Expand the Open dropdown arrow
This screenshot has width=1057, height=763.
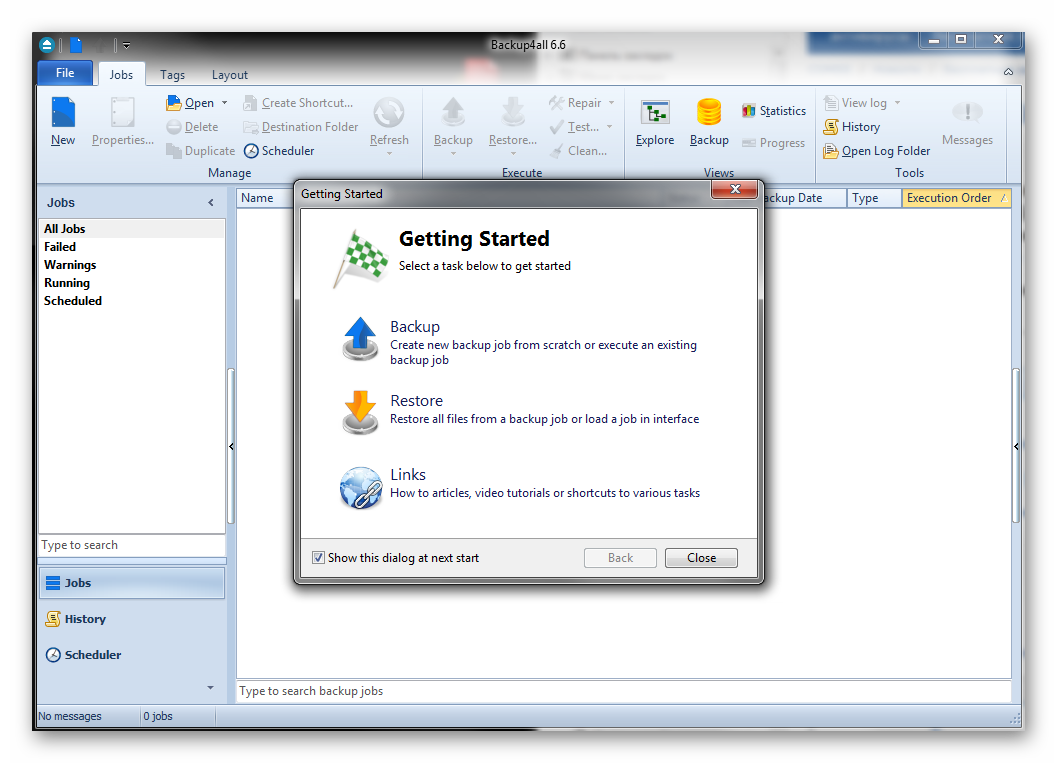coord(224,102)
